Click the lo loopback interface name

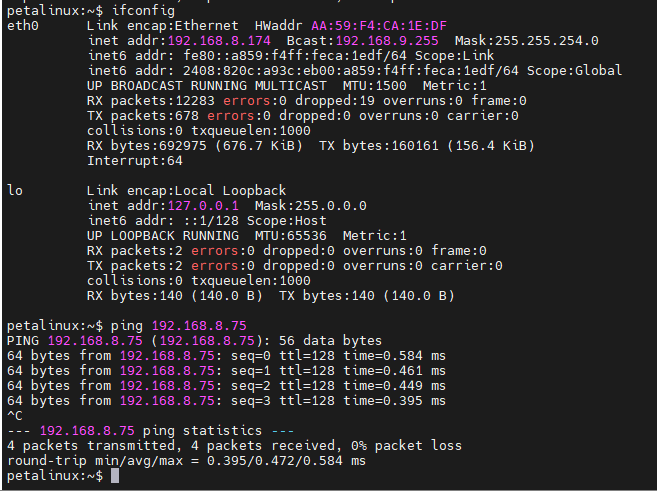pyautogui.click(x=14, y=190)
